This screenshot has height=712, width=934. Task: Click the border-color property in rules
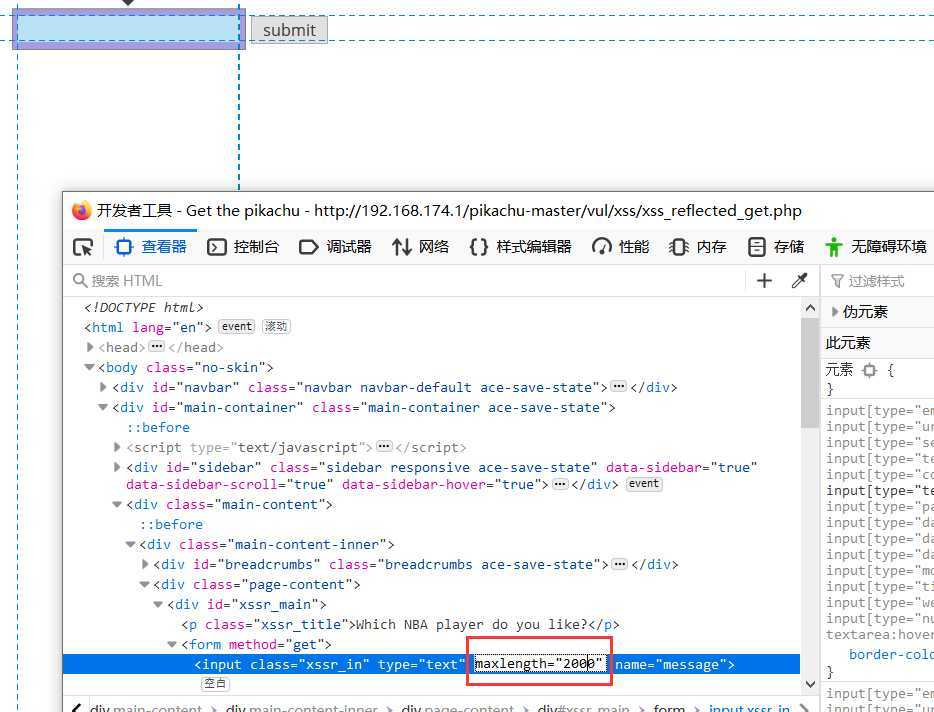891,654
